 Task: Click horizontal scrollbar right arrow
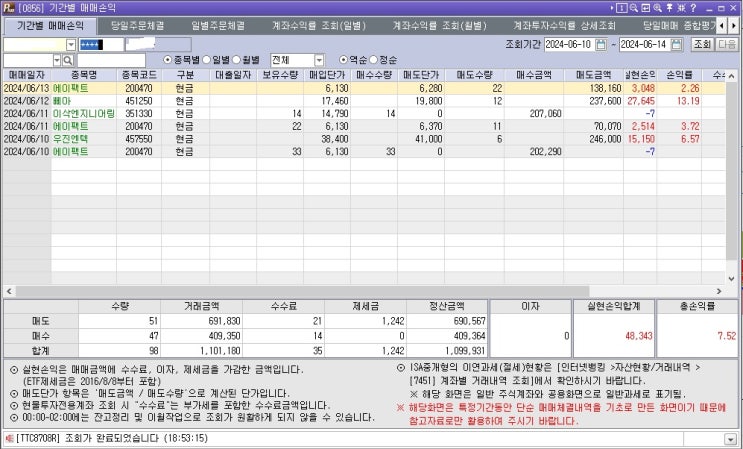pos(719,291)
